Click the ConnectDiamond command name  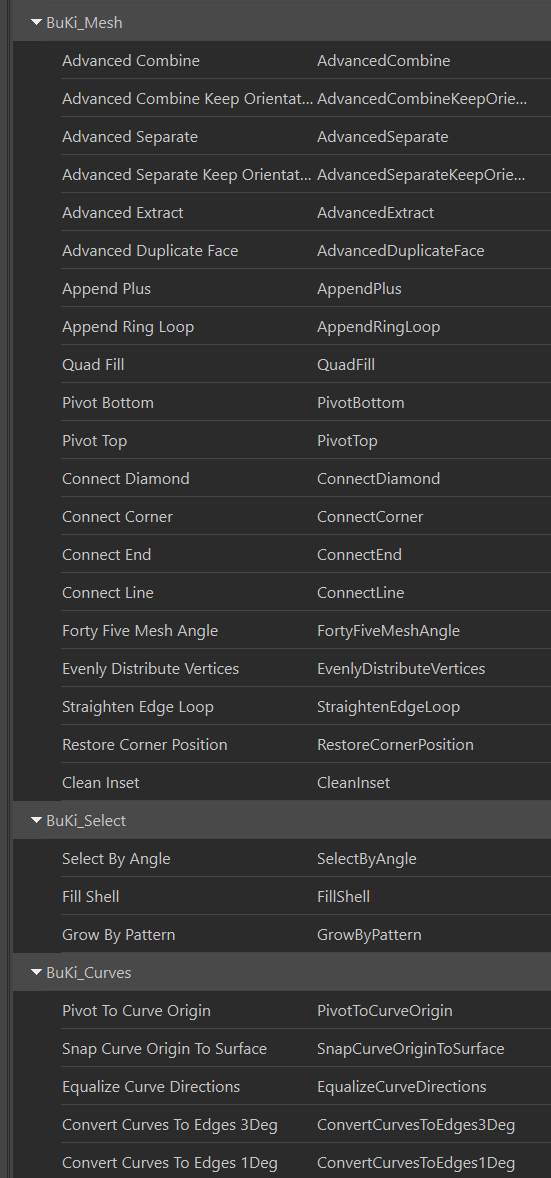point(379,479)
